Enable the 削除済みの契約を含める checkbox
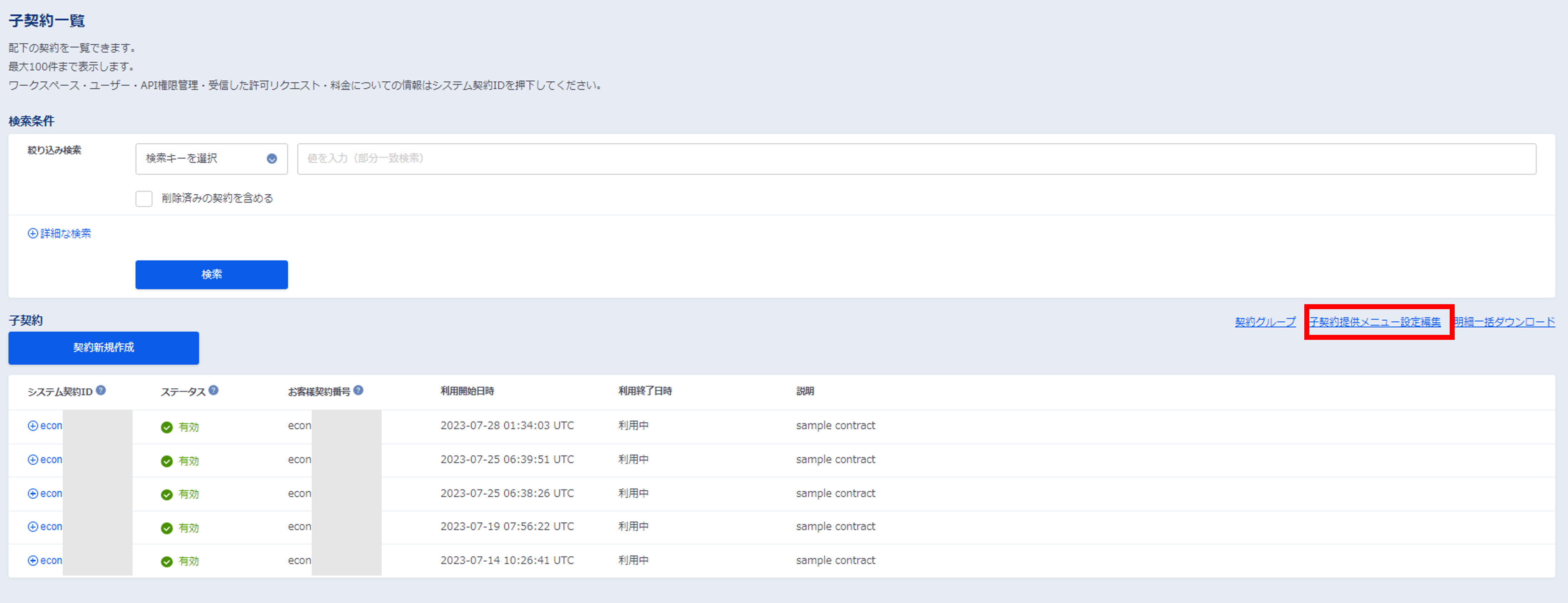Screen dimensions: 1568x603 coord(144,198)
